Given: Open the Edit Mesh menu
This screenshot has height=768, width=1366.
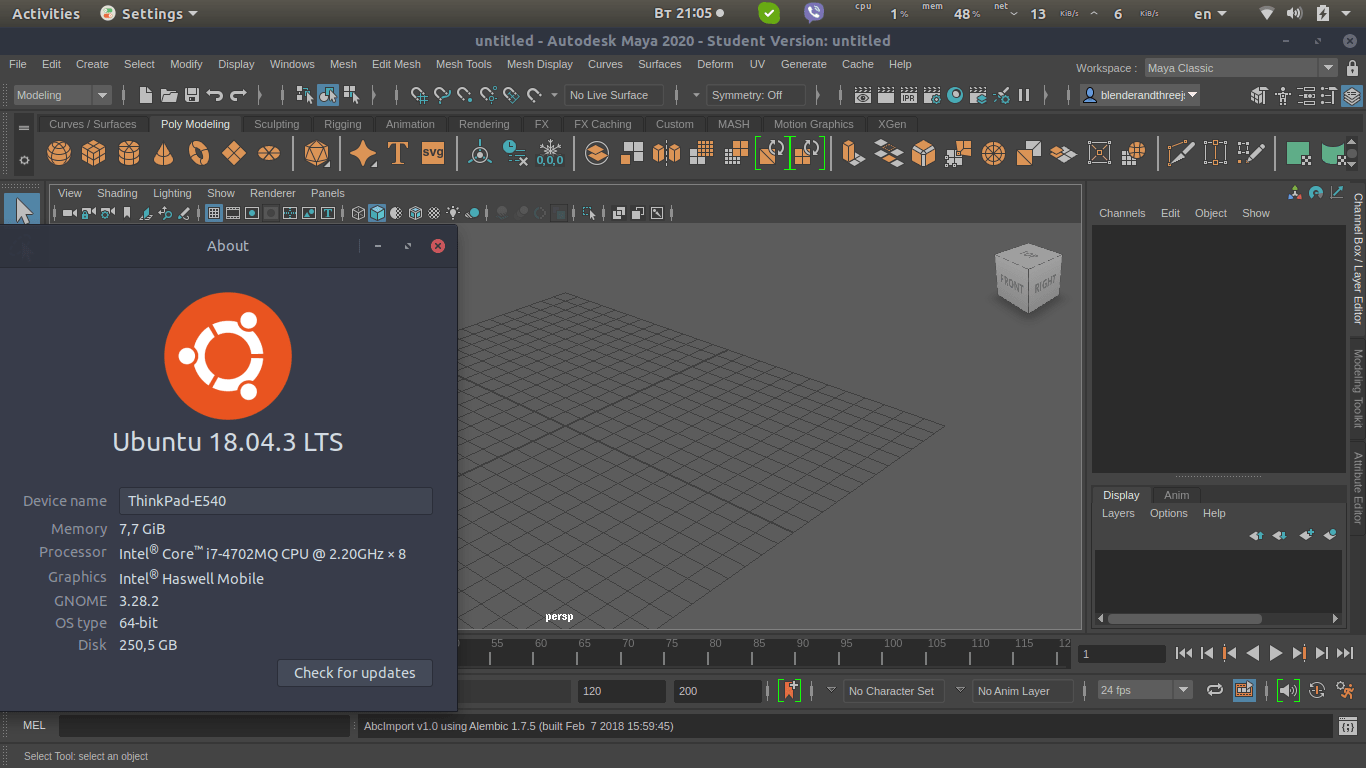Looking at the screenshot, I should point(396,64).
